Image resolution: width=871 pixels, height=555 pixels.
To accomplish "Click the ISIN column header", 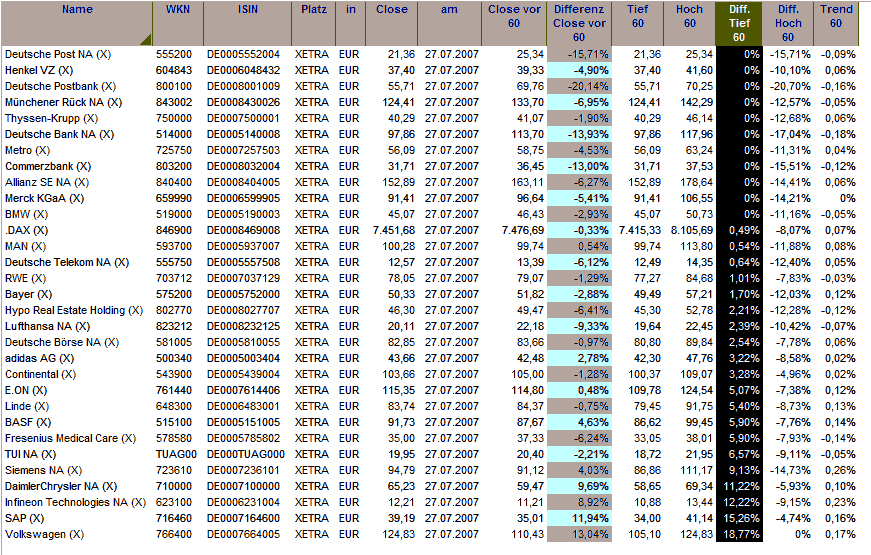I will coord(248,23).
